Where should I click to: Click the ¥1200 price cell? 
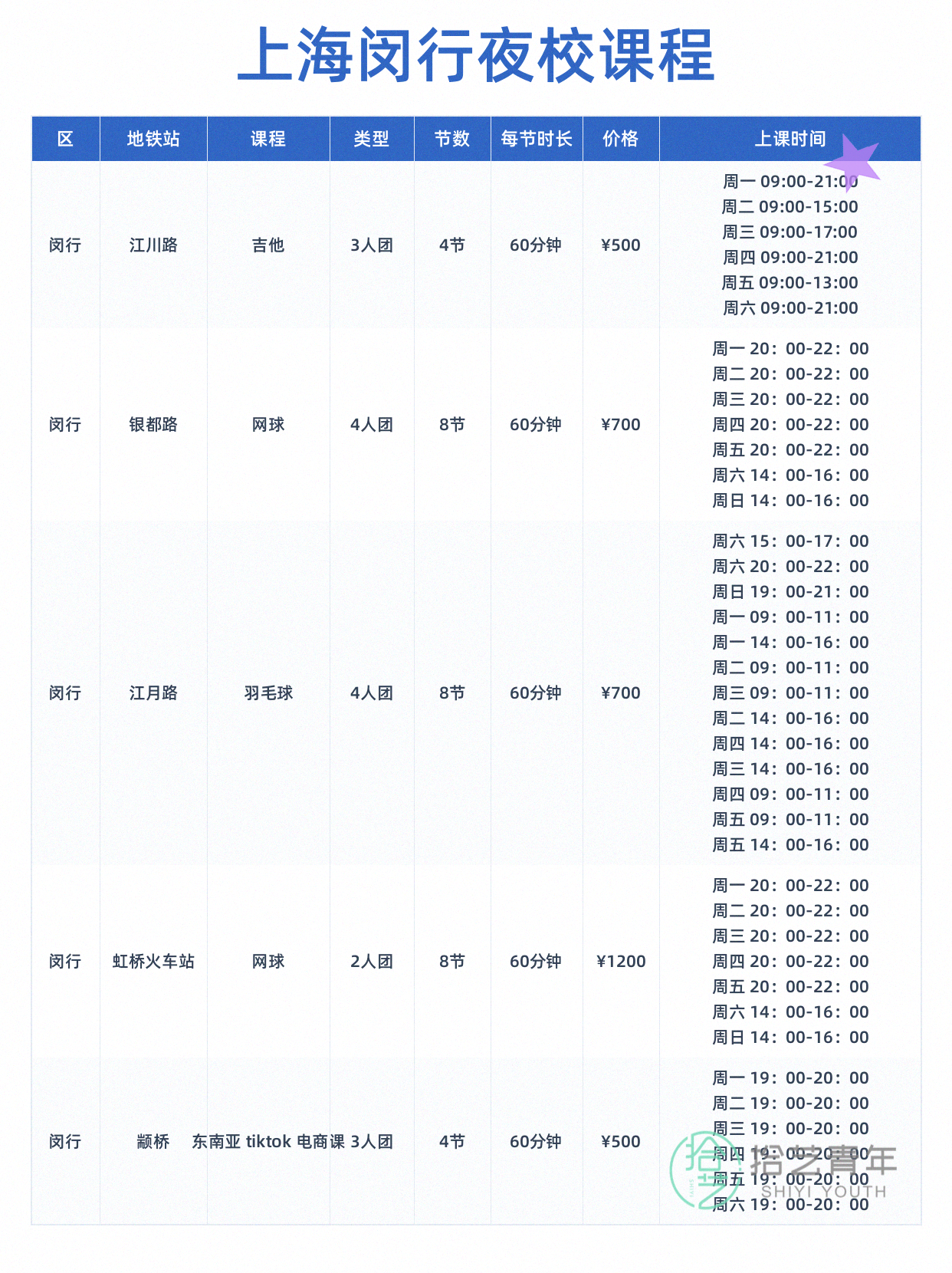click(621, 962)
